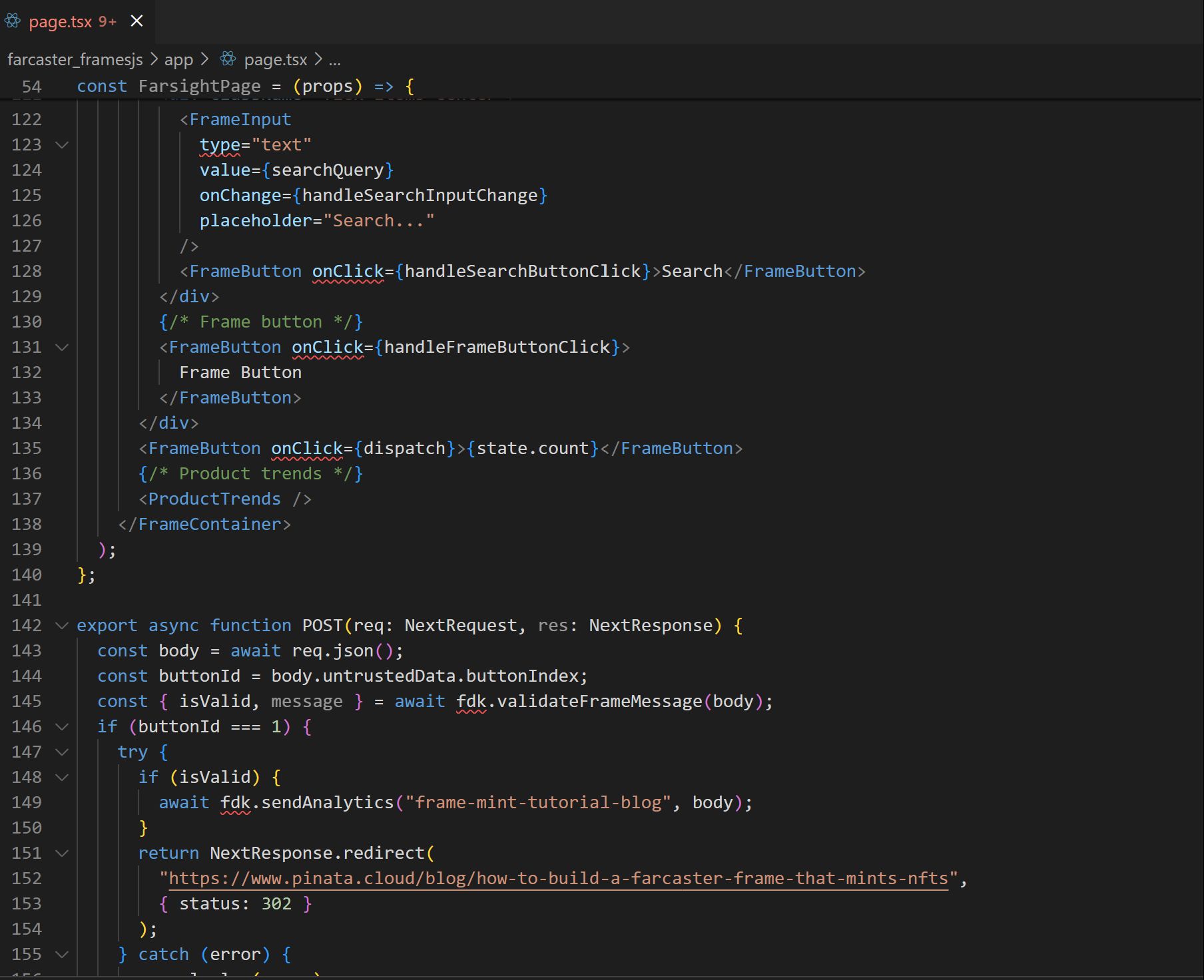Image resolution: width=1204 pixels, height=980 pixels.
Task: Collapse the if block at line 146
Action: pos(62,726)
